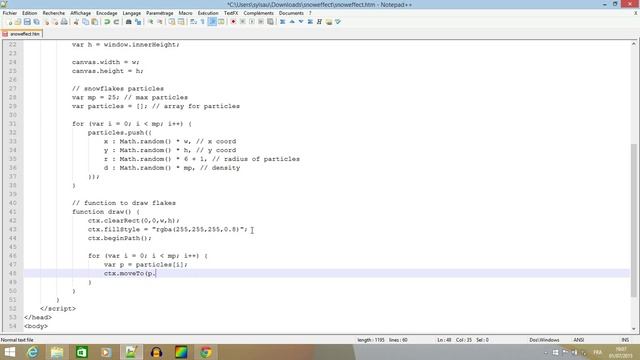This screenshot has height=360, width=640.
Task: Stop macro recording from toolbar
Action: coord(242,22)
